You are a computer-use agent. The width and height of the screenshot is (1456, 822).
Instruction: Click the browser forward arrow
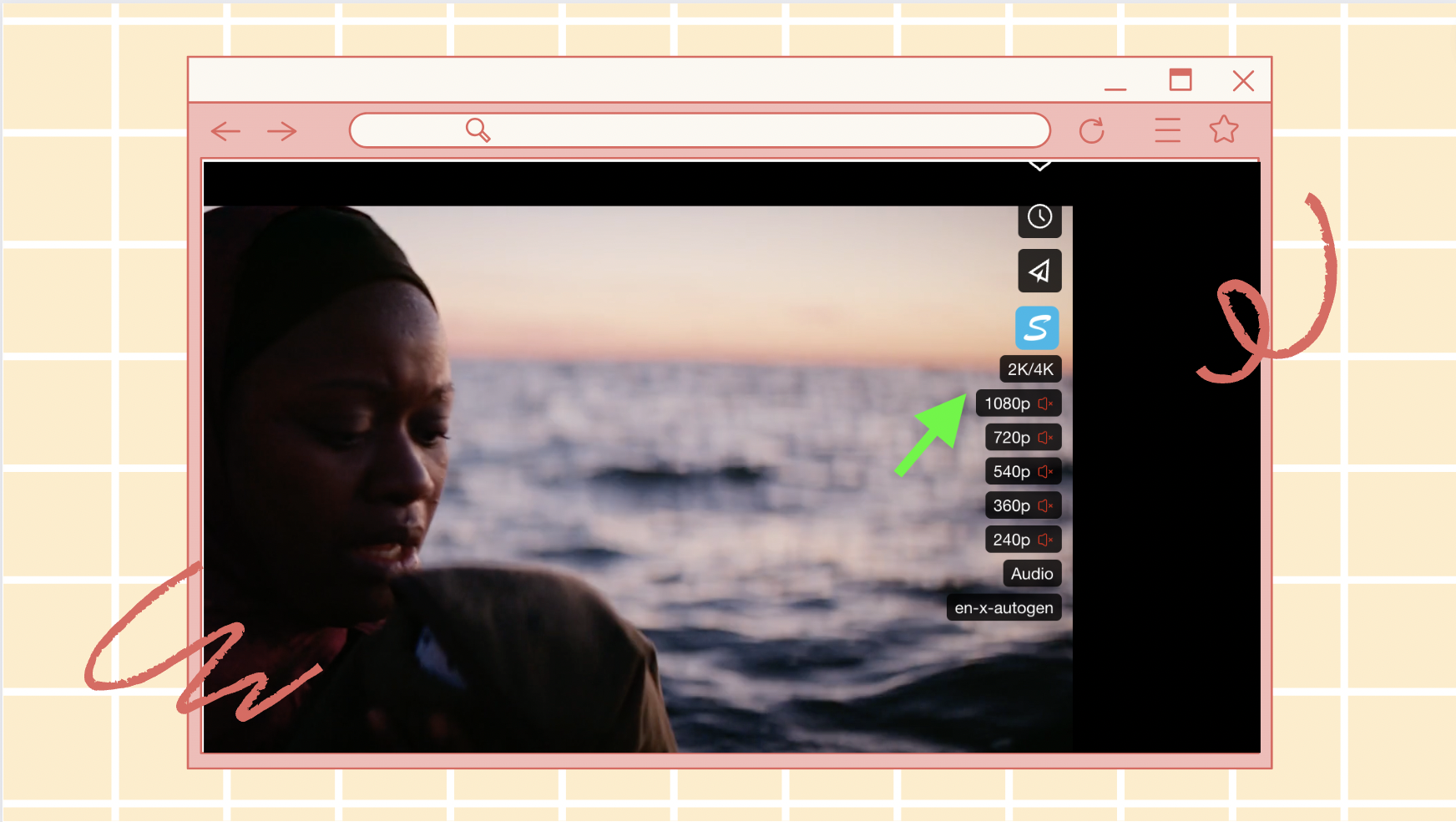pyautogui.click(x=282, y=131)
